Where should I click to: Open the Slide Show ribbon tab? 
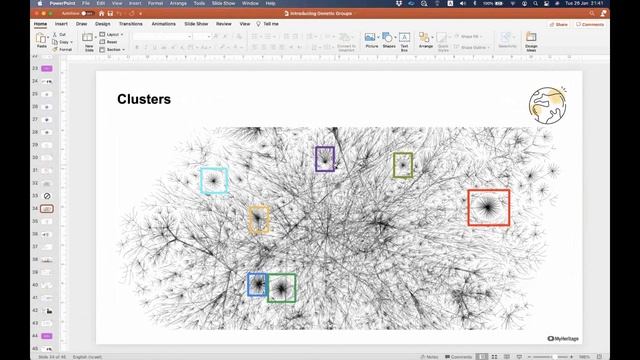[x=196, y=24]
